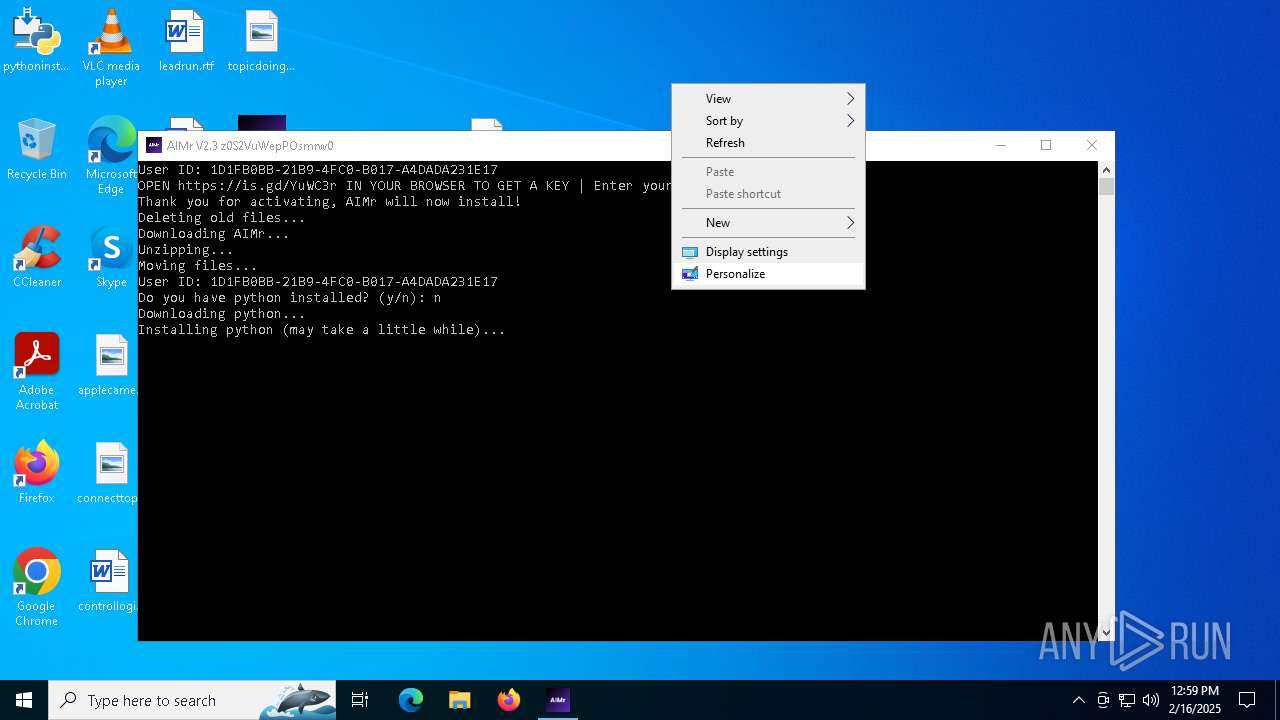Click the console scrollbar down arrow
The width and height of the screenshot is (1280, 720).
tap(1106, 632)
